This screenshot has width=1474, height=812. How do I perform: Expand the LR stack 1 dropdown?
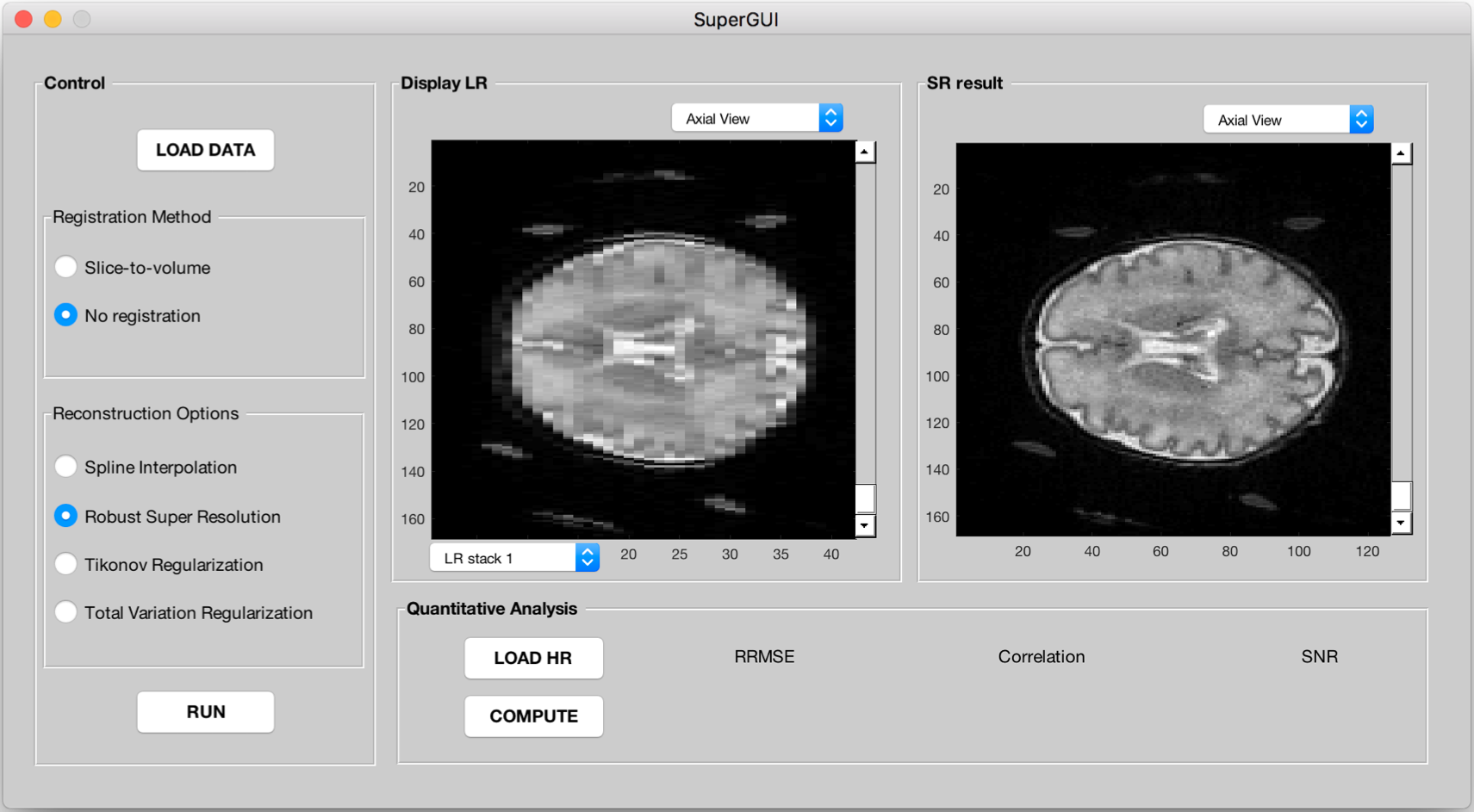[x=513, y=558]
